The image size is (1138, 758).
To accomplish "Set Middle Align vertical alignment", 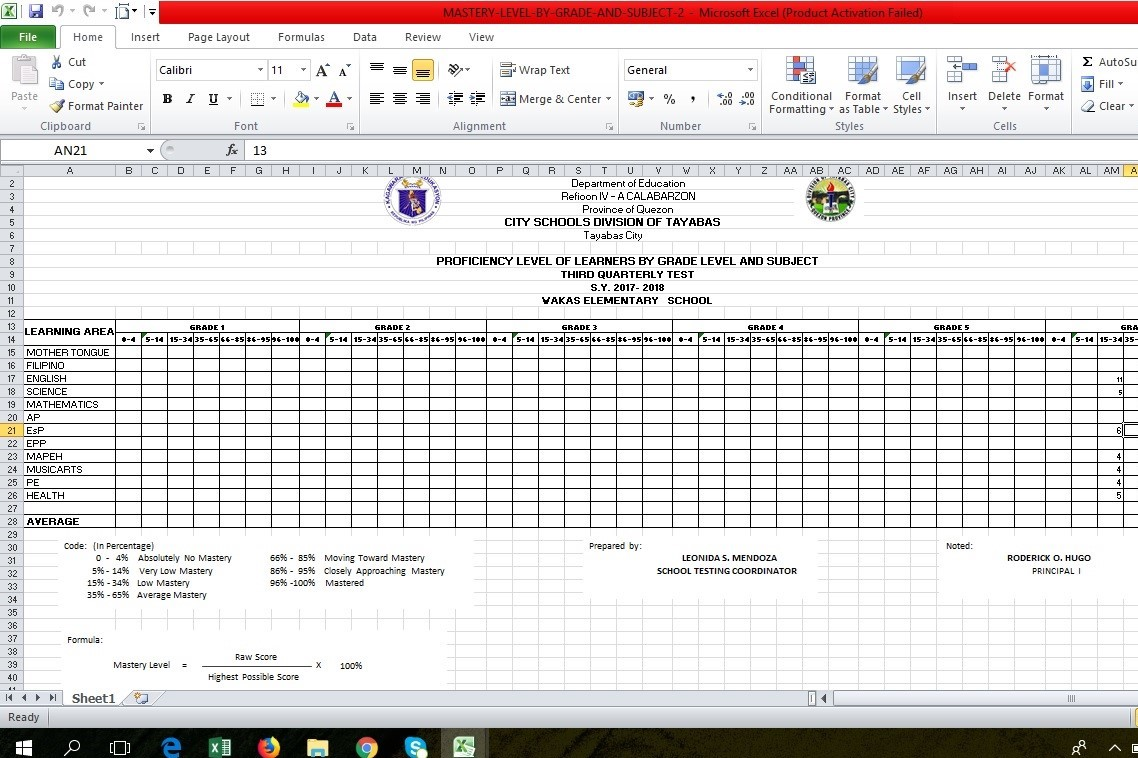I will [x=400, y=70].
